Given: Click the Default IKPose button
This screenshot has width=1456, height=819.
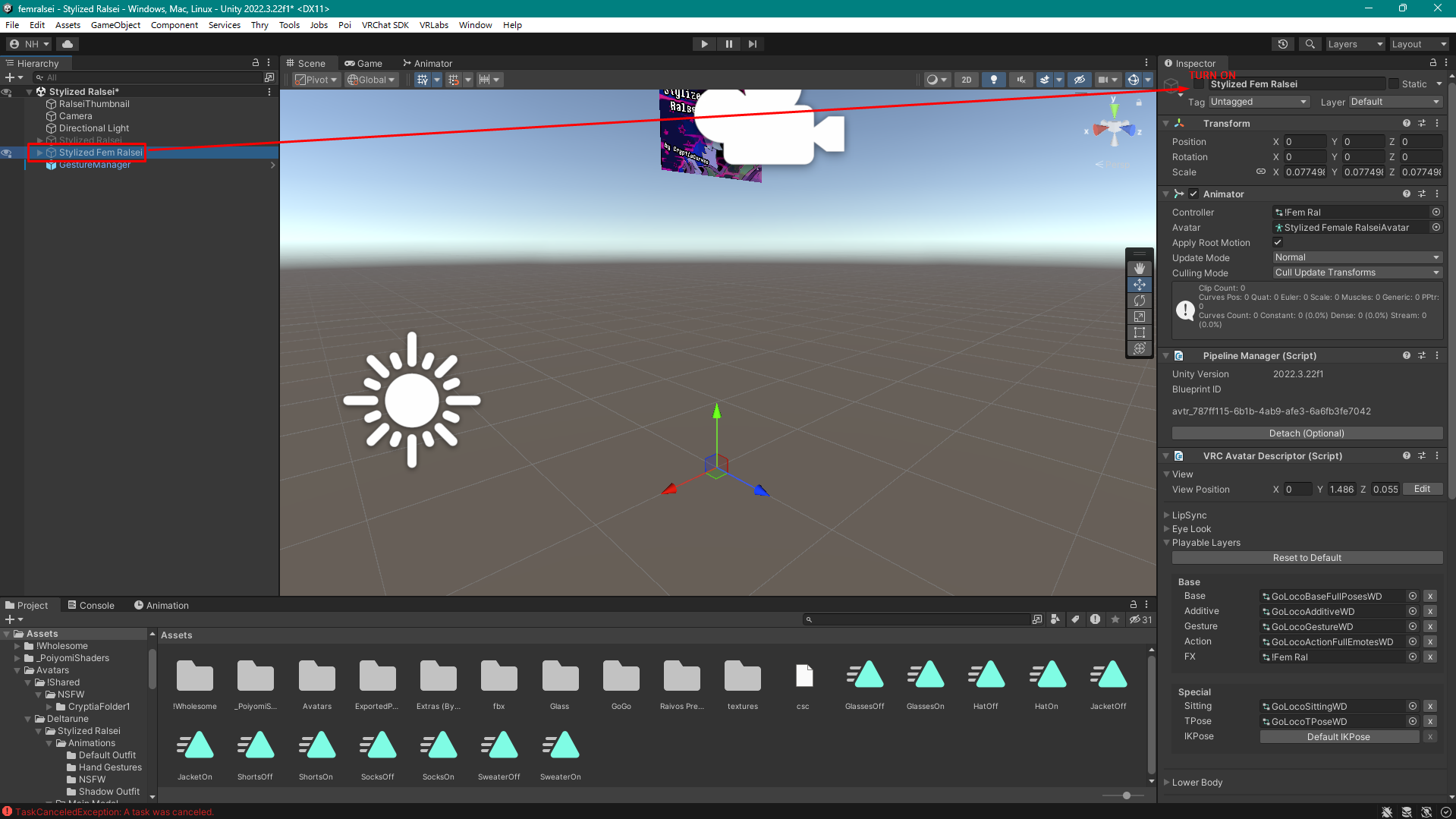Looking at the screenshot, I should coord(1338,737).
